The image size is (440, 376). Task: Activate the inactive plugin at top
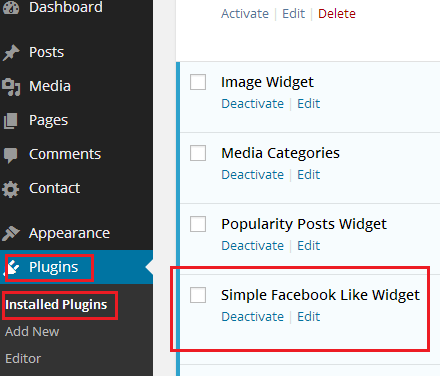click(x=245, y=14)
